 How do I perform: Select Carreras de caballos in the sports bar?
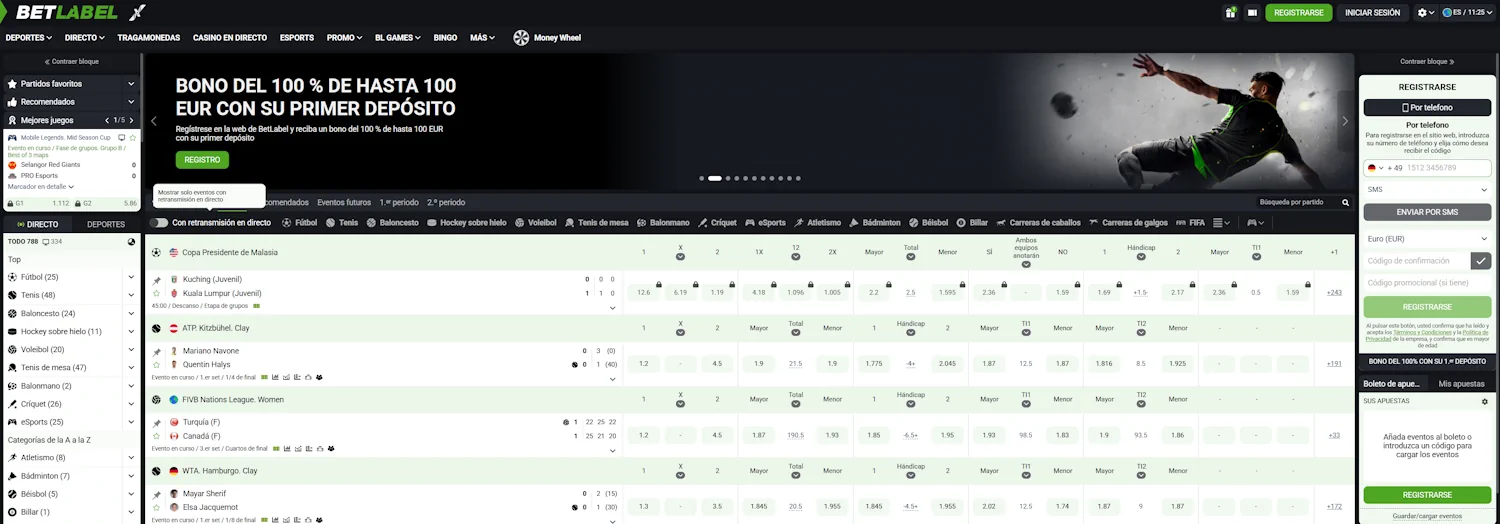(x=1038, y=222)
